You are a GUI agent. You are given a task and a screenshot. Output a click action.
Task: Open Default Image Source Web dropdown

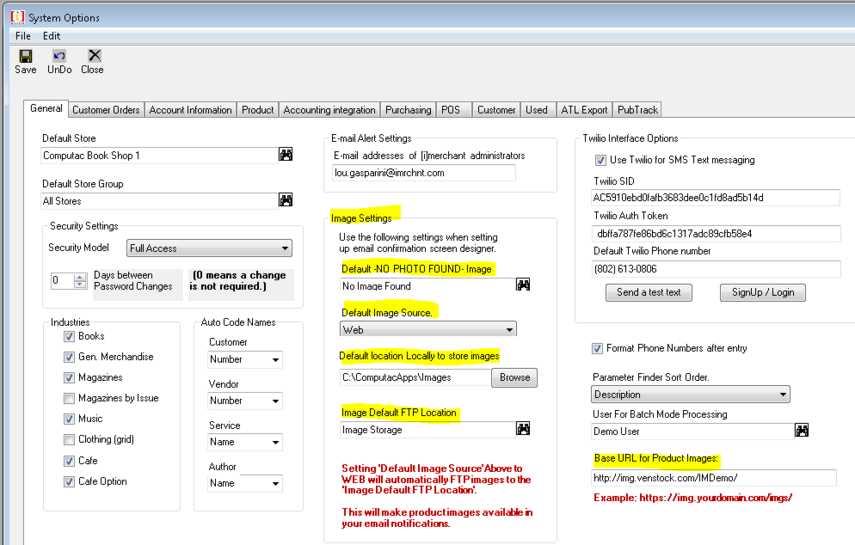pyautogui.click(x=428, y=330)
